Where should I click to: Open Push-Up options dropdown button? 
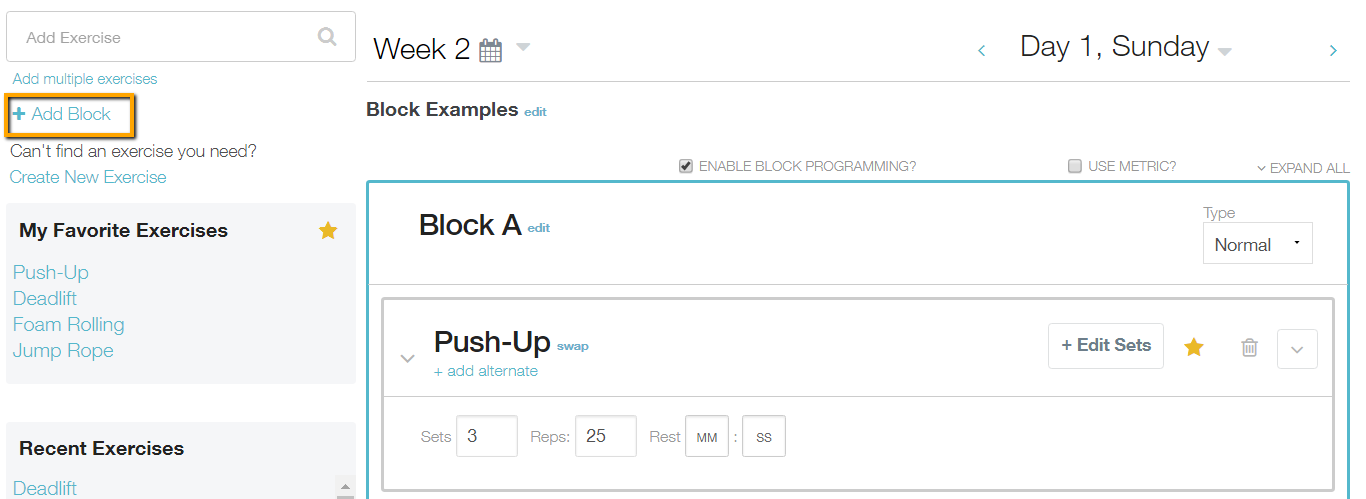click(1297, 349)
